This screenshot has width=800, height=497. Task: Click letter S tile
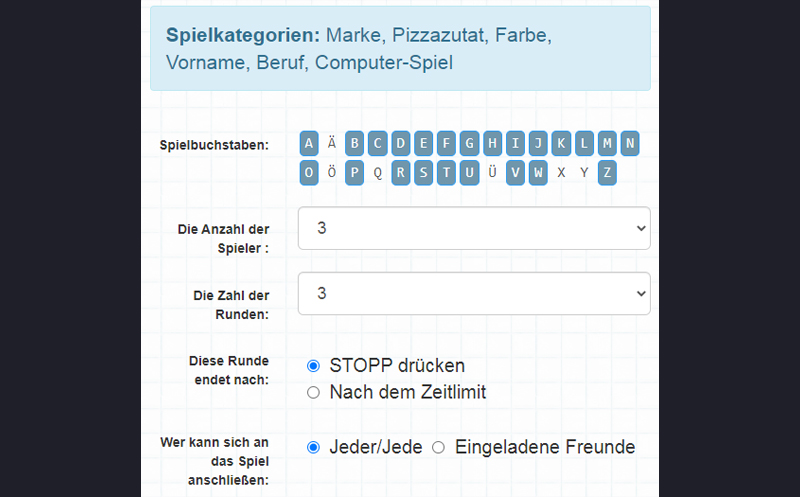(x=423, y=173)
